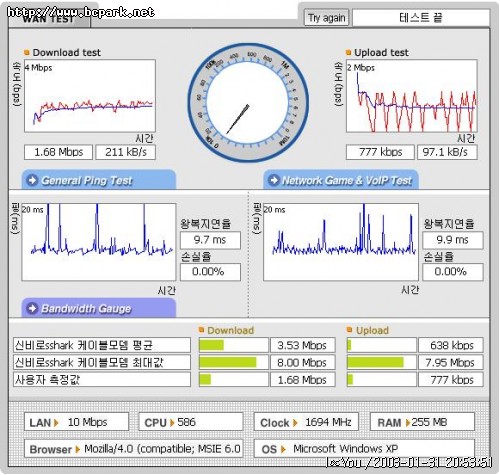
Task: Click the orange bullet beside Upload test
Action: 349,52
